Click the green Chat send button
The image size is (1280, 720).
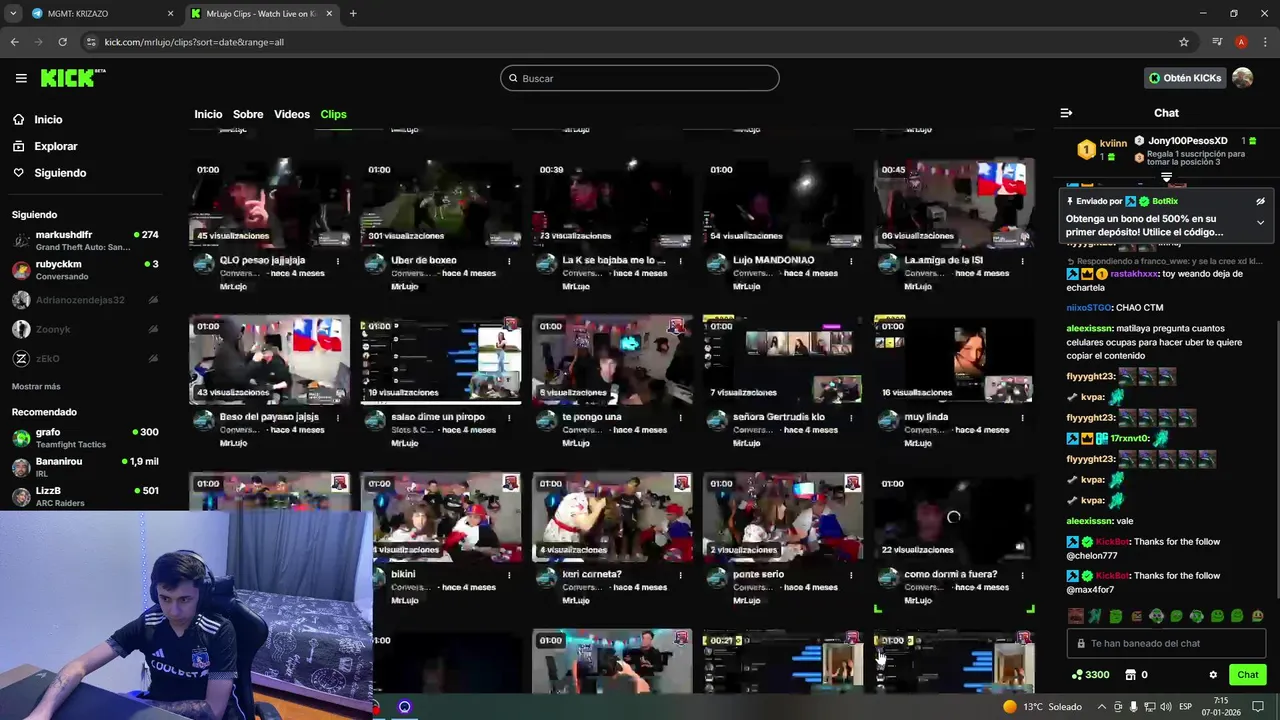[x=1247, y=675]
